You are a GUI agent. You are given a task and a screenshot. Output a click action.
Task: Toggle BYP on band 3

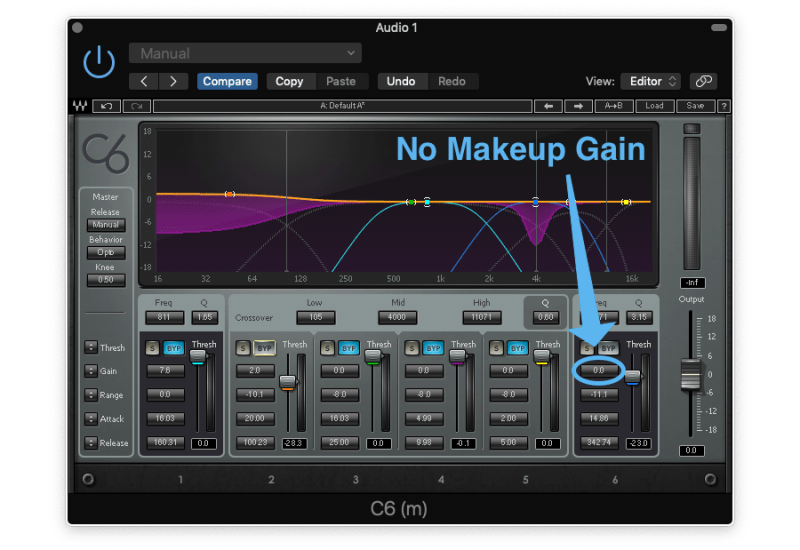point(349,348)
